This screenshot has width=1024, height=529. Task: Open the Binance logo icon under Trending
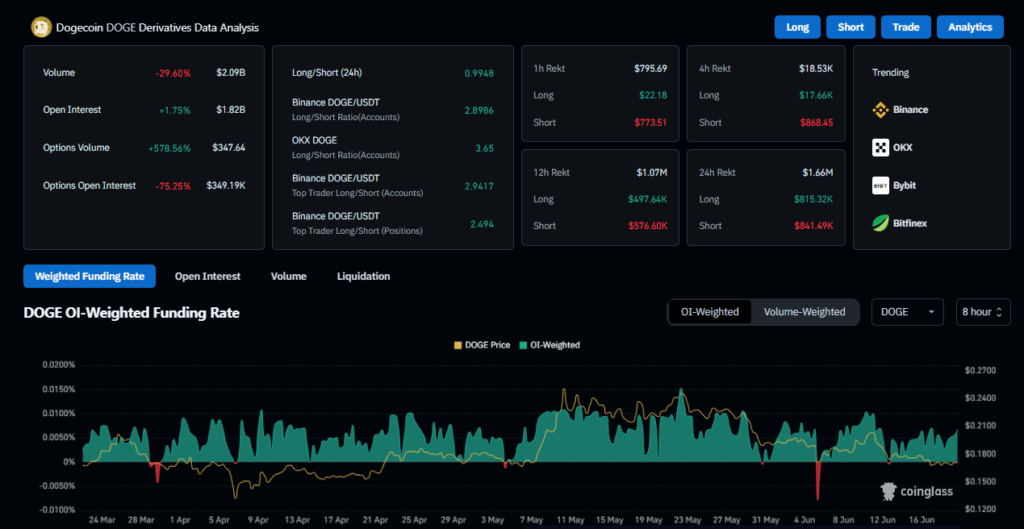click(880, 110)
